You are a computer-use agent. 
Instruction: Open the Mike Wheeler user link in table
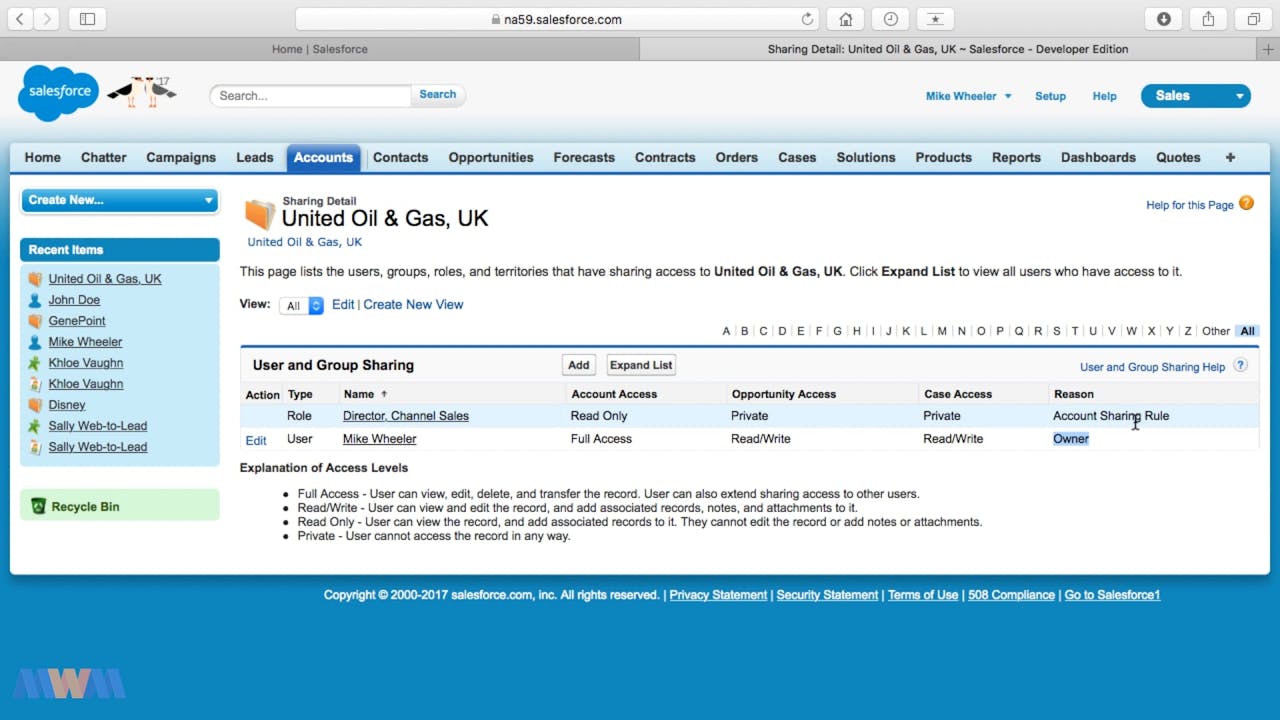click(379, 439)
